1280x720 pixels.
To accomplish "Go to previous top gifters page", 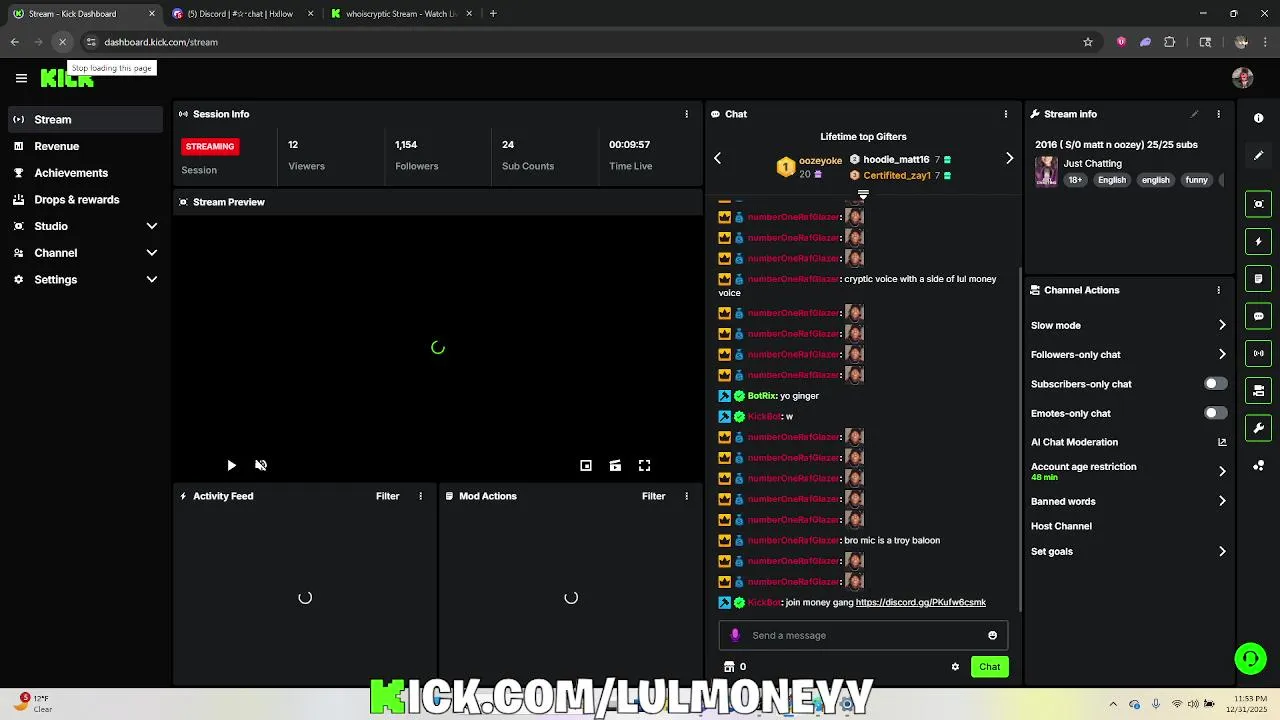I will click(x=717, y=158).
